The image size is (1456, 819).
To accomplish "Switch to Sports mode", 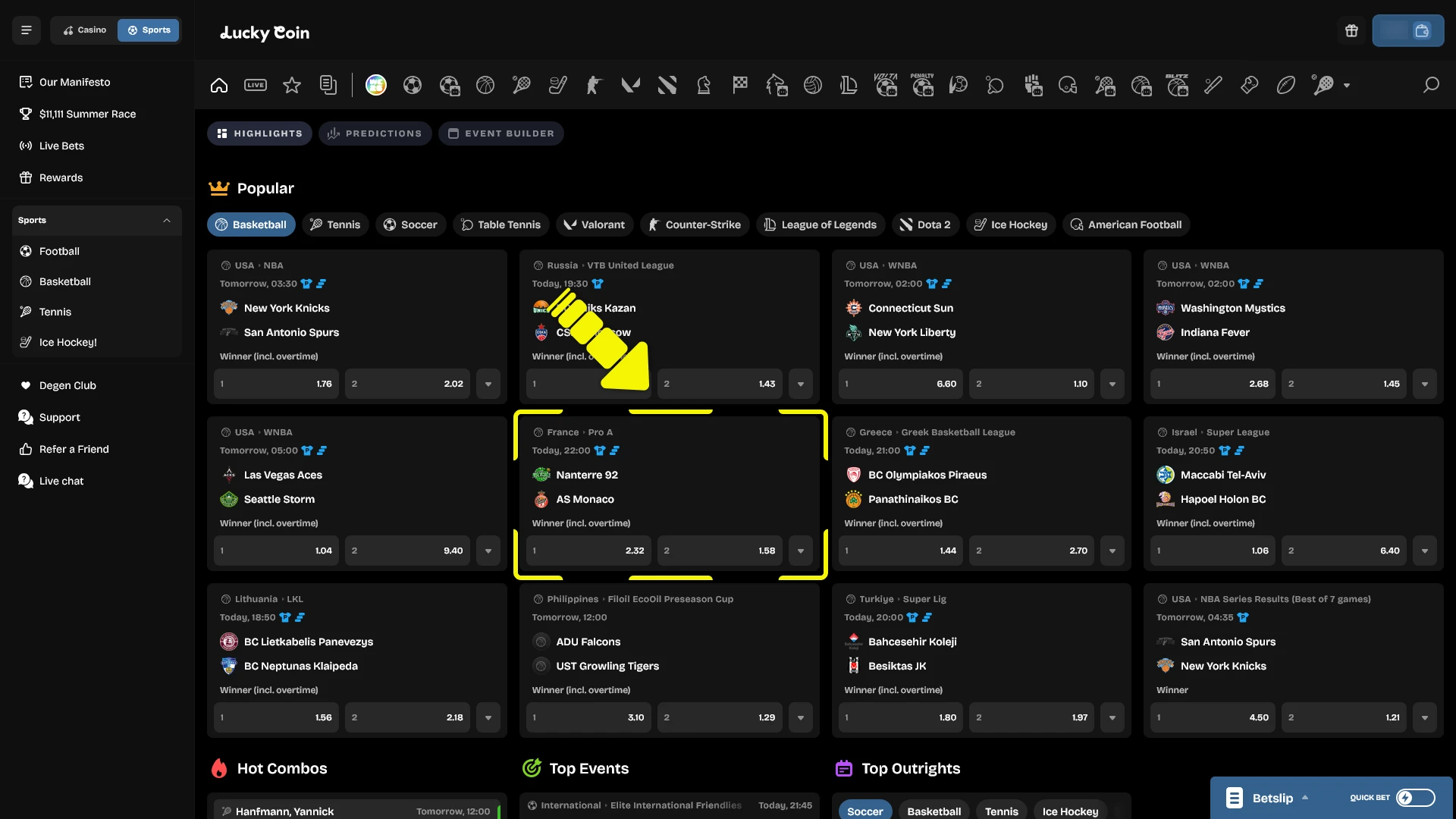I will click(149, 30).
